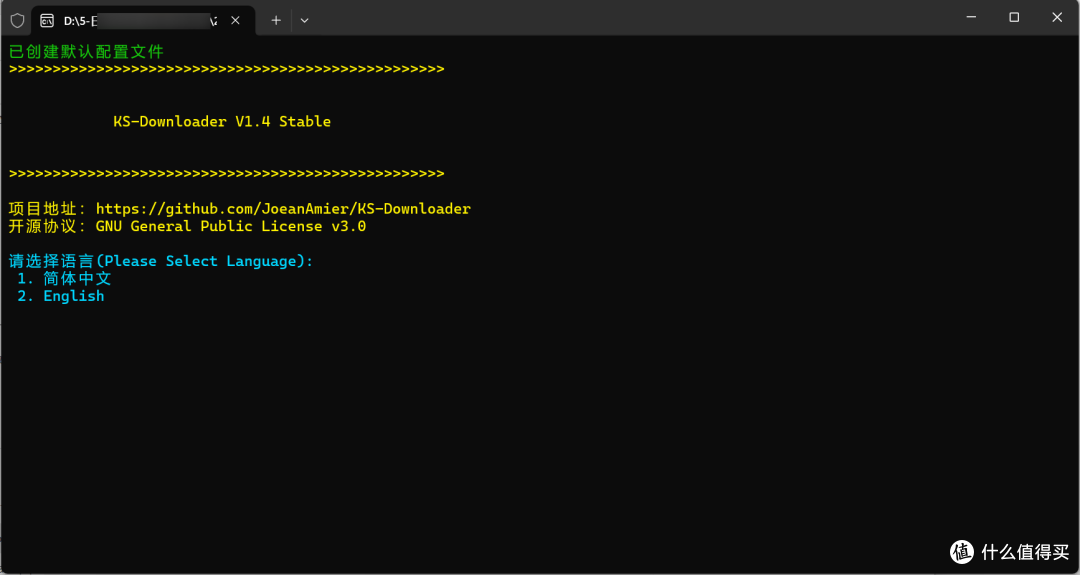Open a new terminal tab with plus
The image size is (1080, 575).
(276, 21)
